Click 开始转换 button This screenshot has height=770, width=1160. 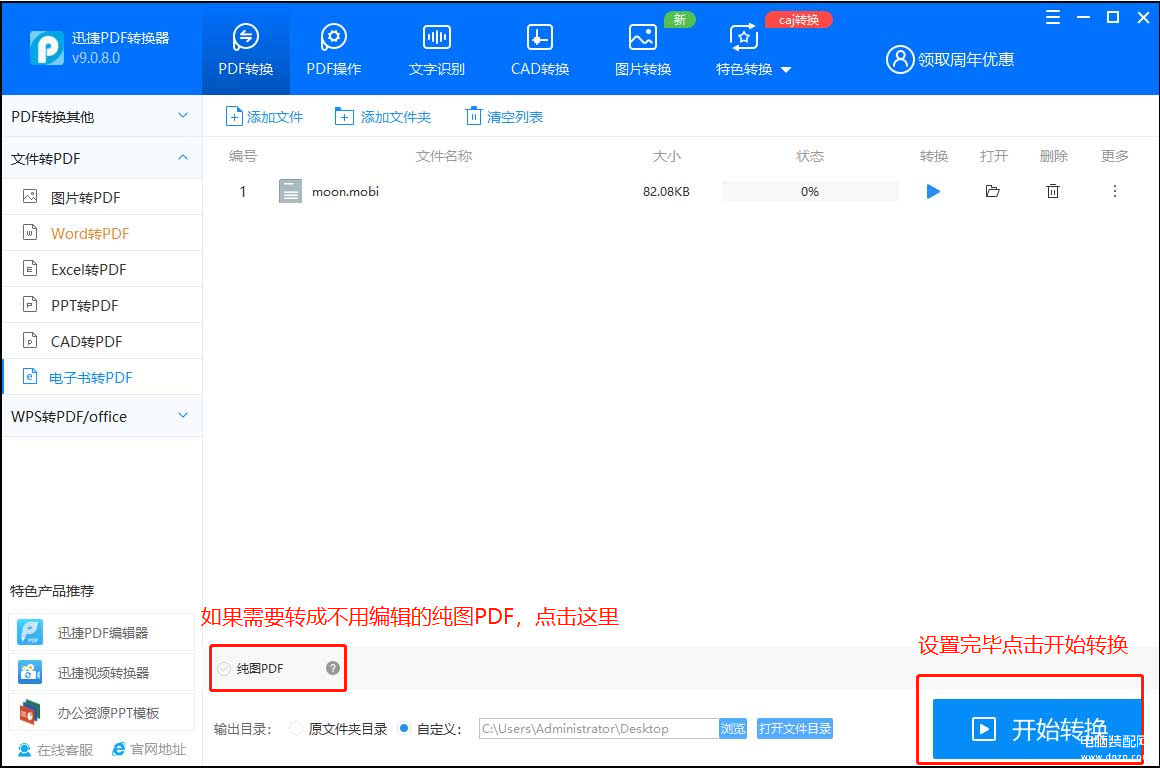(x=1036, y=729)
